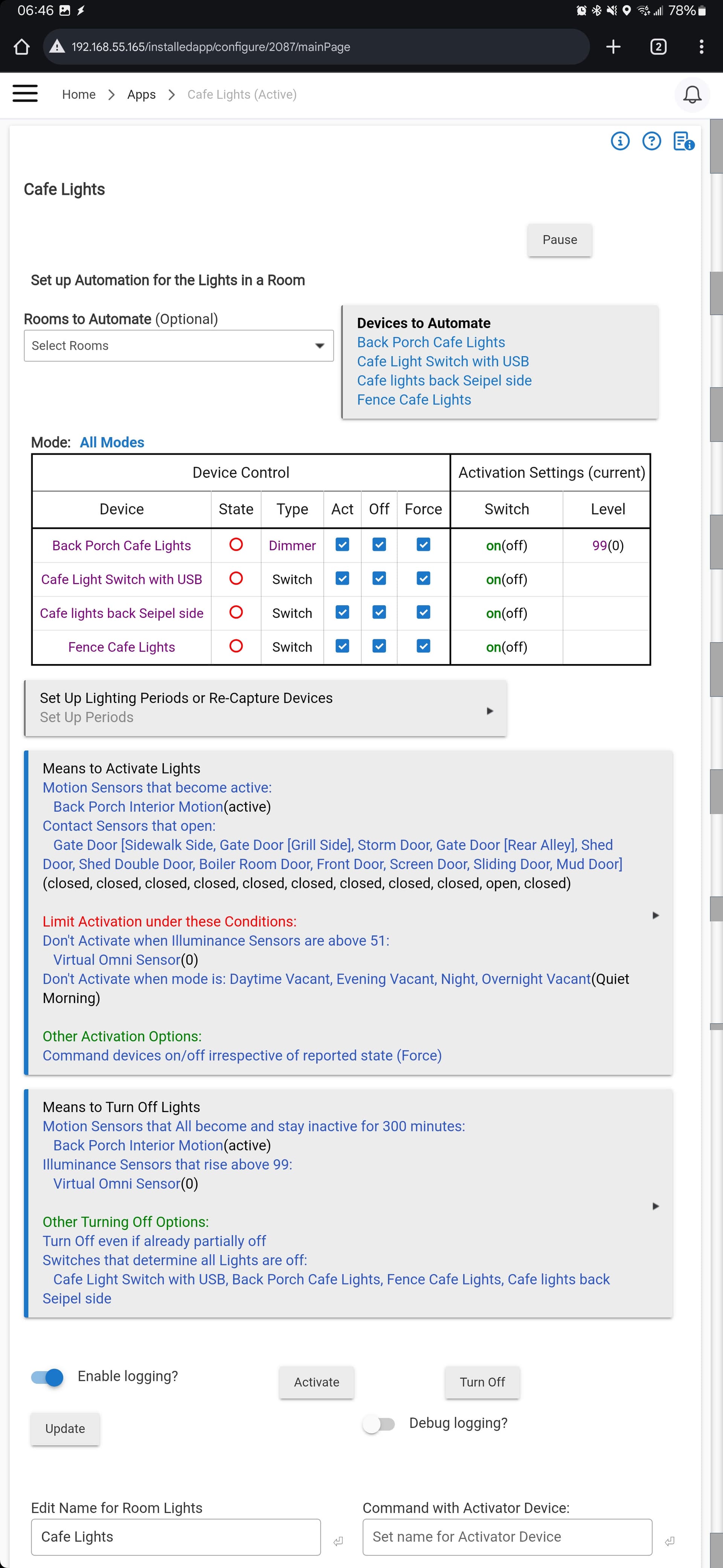Click the Activate button

click(317, 1382)
